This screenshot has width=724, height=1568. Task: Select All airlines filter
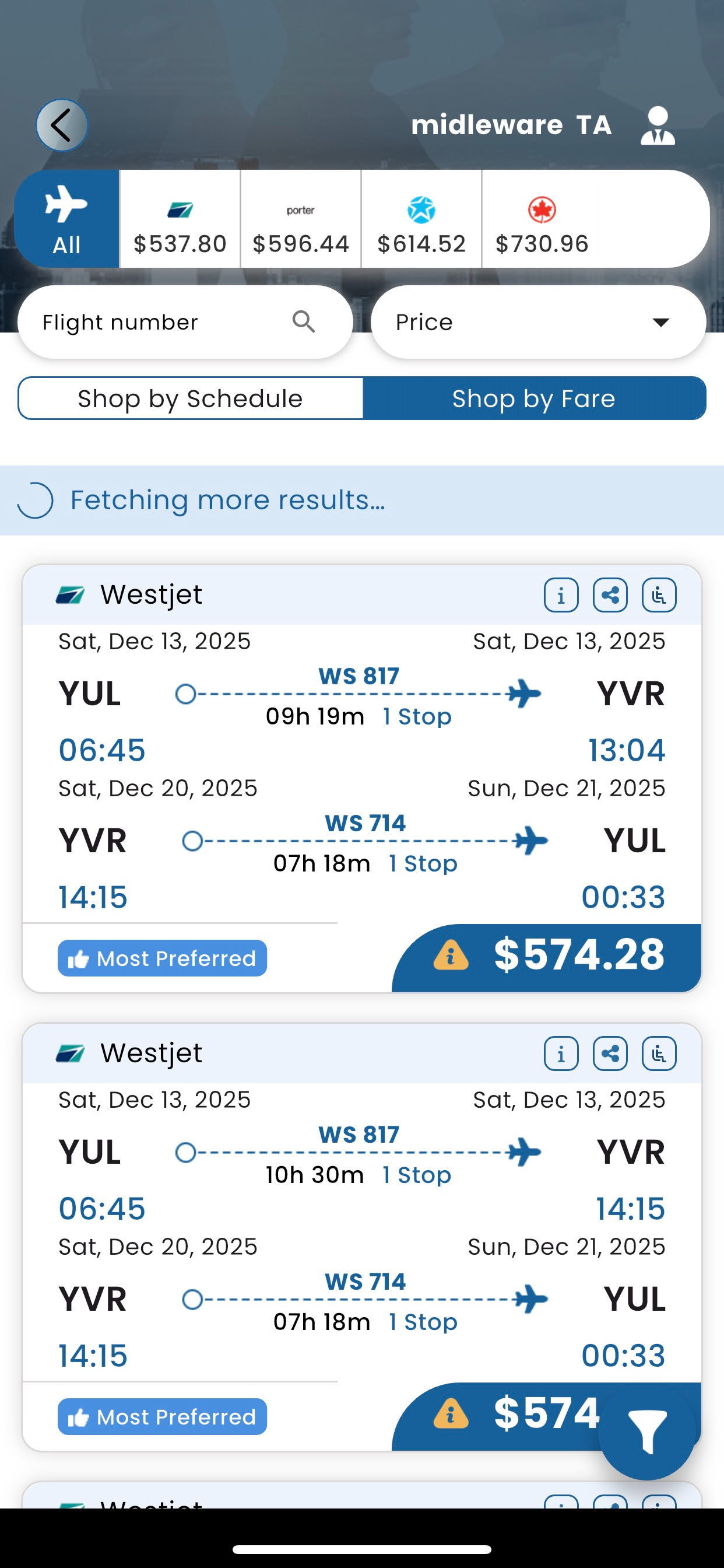coord(66,219)
